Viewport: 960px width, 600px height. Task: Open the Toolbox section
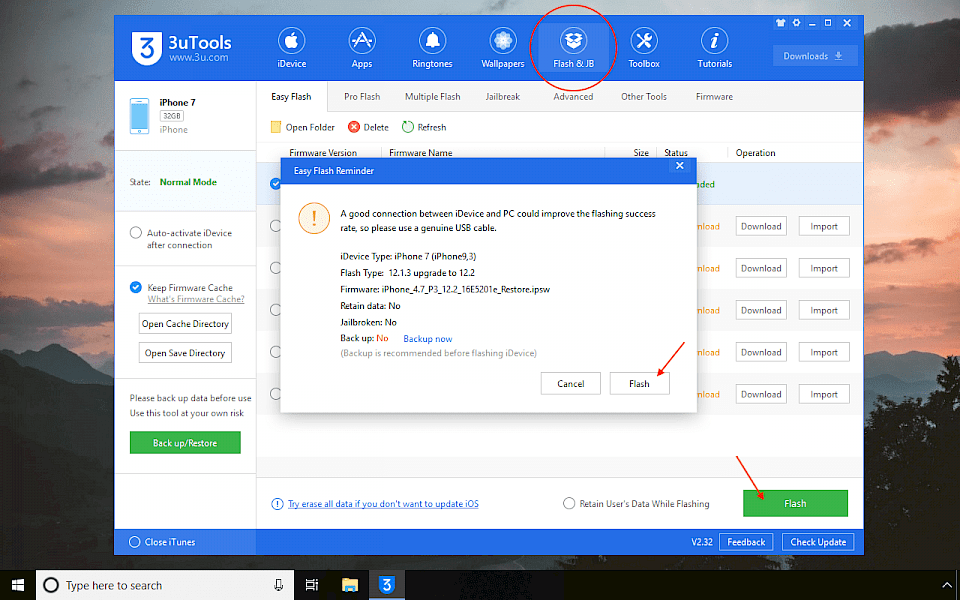point(644,48)
